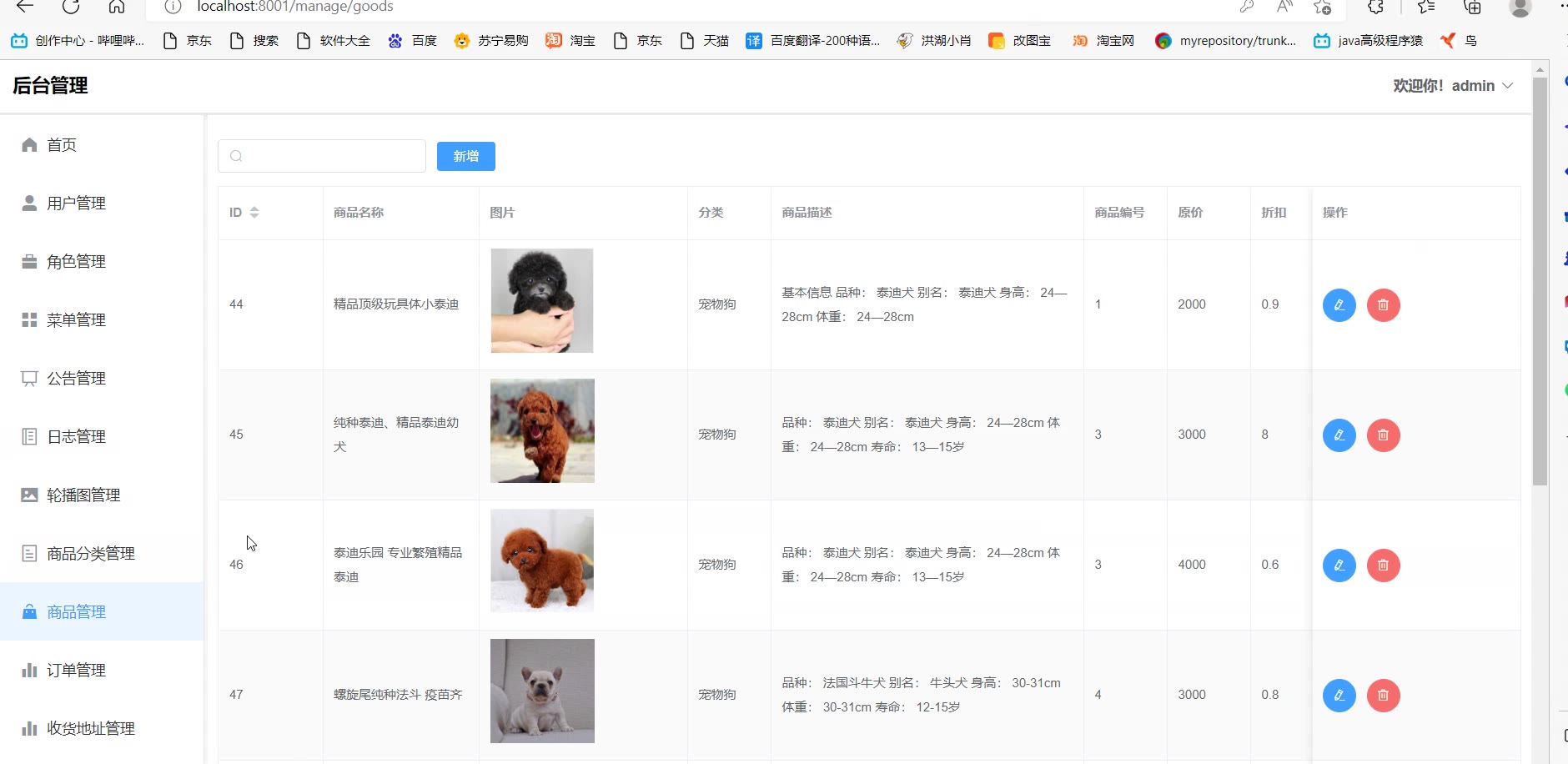Screen dimensions: 1568x764
Task: Click the house icon beside 首页
Action: [29, 145]
